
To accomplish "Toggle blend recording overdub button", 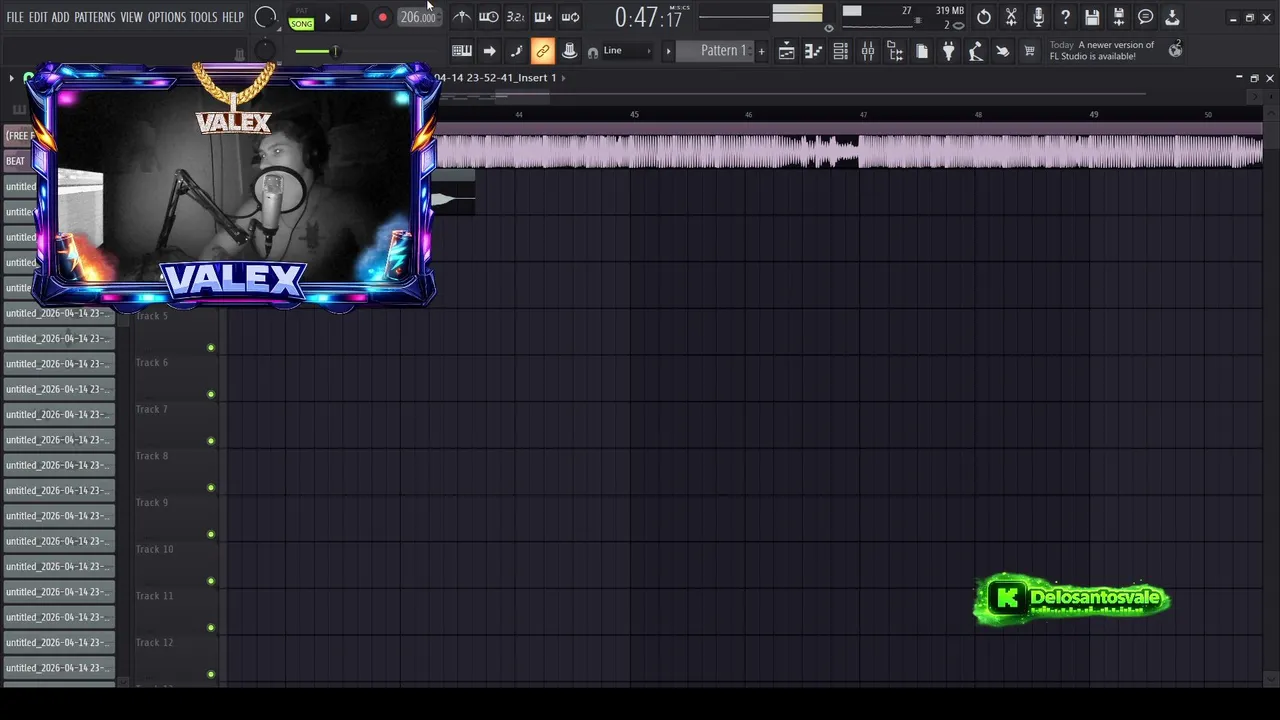I will 543,17.
